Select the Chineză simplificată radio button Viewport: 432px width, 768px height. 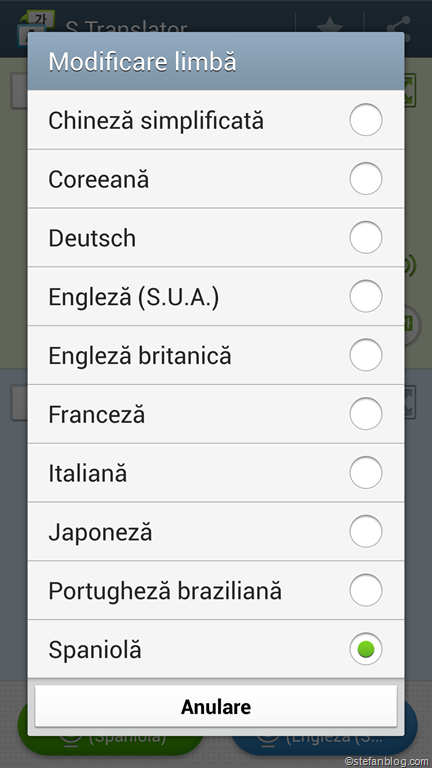(x=365, y=120)
